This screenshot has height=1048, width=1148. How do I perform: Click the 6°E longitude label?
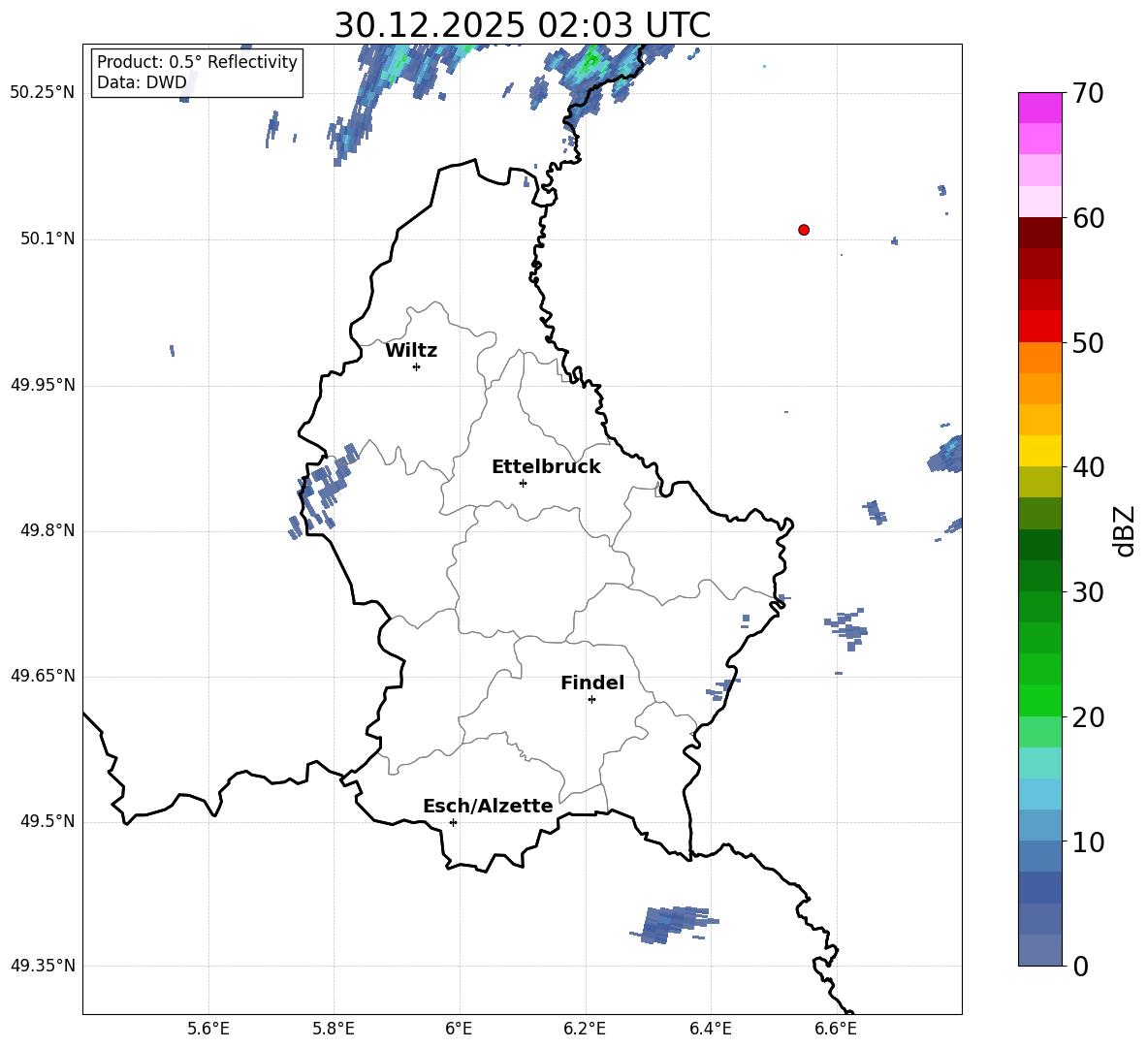[459, 1029]
